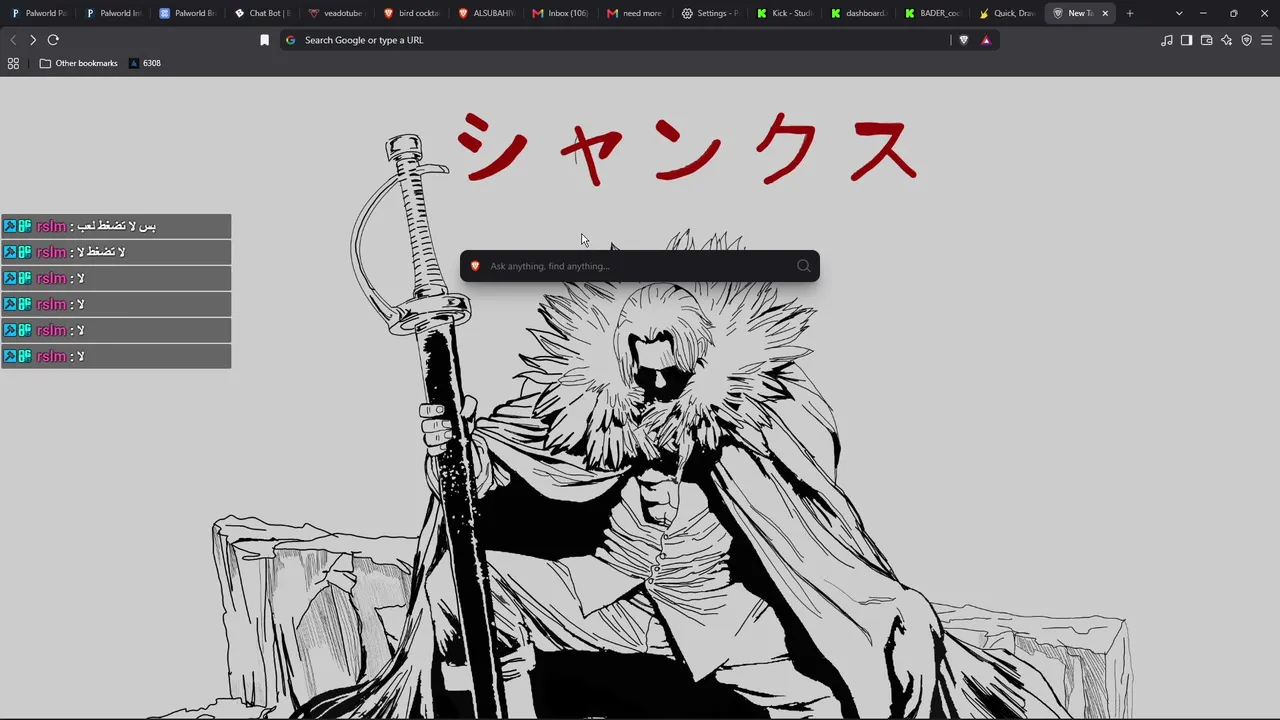Switch to the ALSUBAHIY tab

486,13
